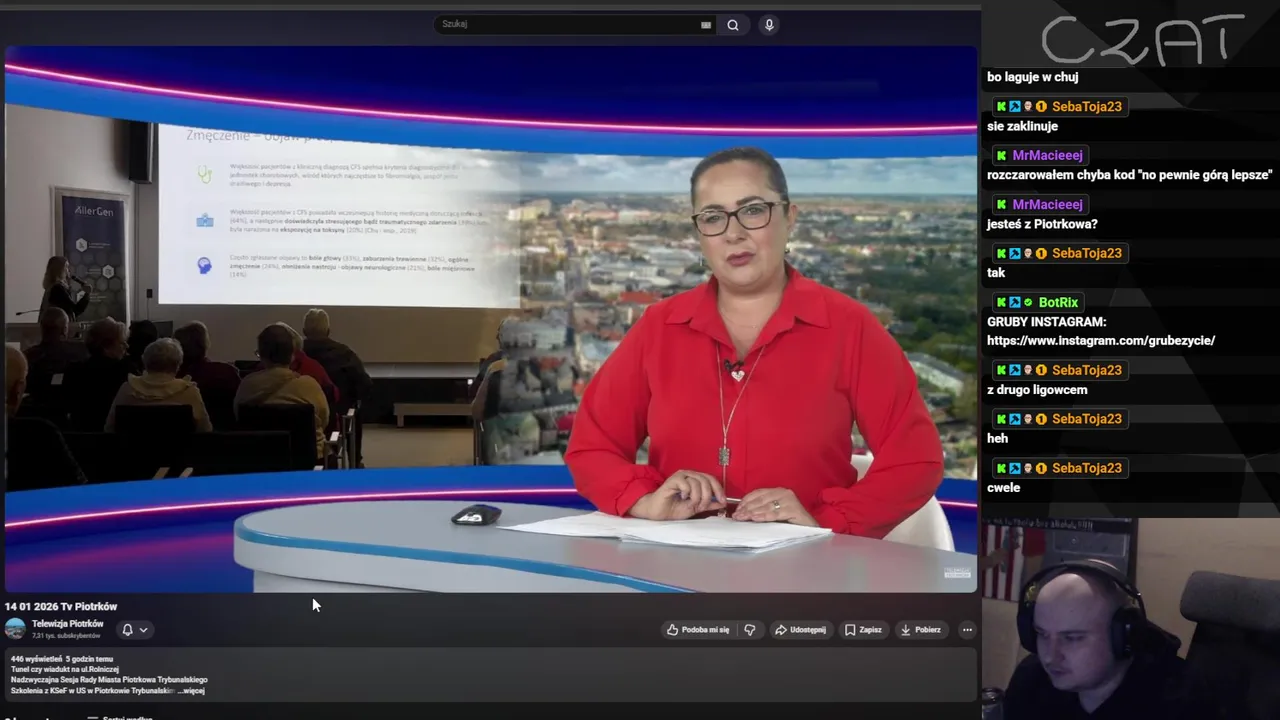
Task: Click the streamer webcam feed
Action: point(1131,619)
